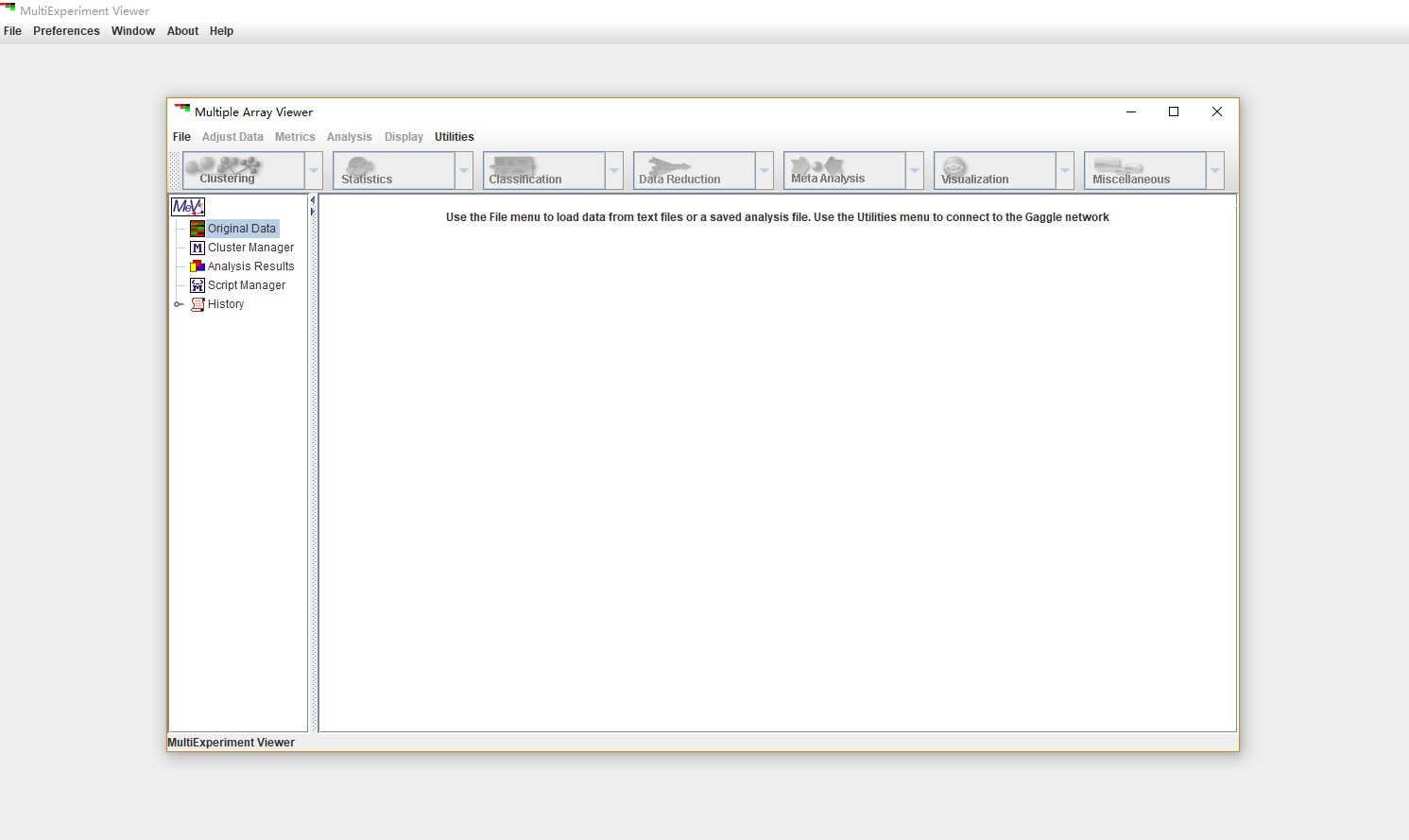Collapse the left panel with divider arrow
This screenshot has width=1409, height=840.
[313, 200]
